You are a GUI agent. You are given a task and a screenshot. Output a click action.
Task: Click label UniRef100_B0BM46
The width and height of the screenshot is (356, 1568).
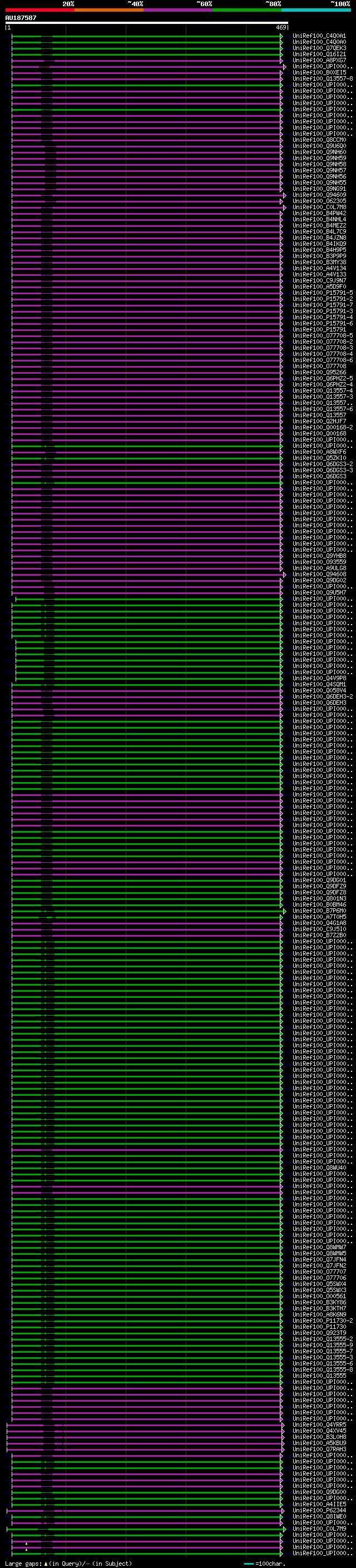pos(319,904)
